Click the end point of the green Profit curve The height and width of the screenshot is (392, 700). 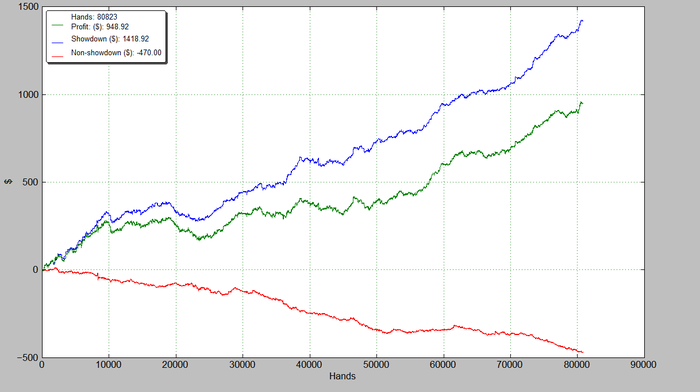pos(582,104)
